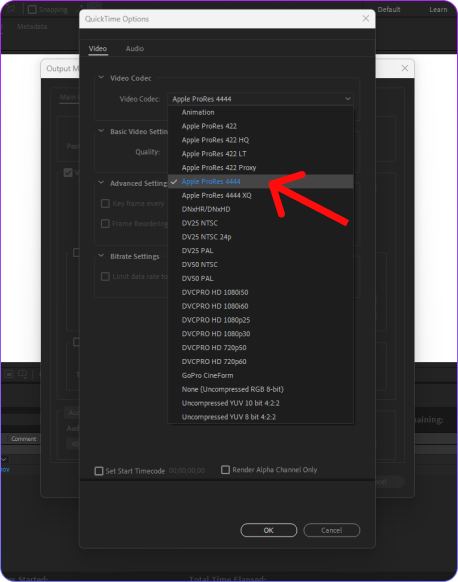This screenshot has height=582, width=458.
Task: Close the Output Module window
Action: tap(405, 68)
